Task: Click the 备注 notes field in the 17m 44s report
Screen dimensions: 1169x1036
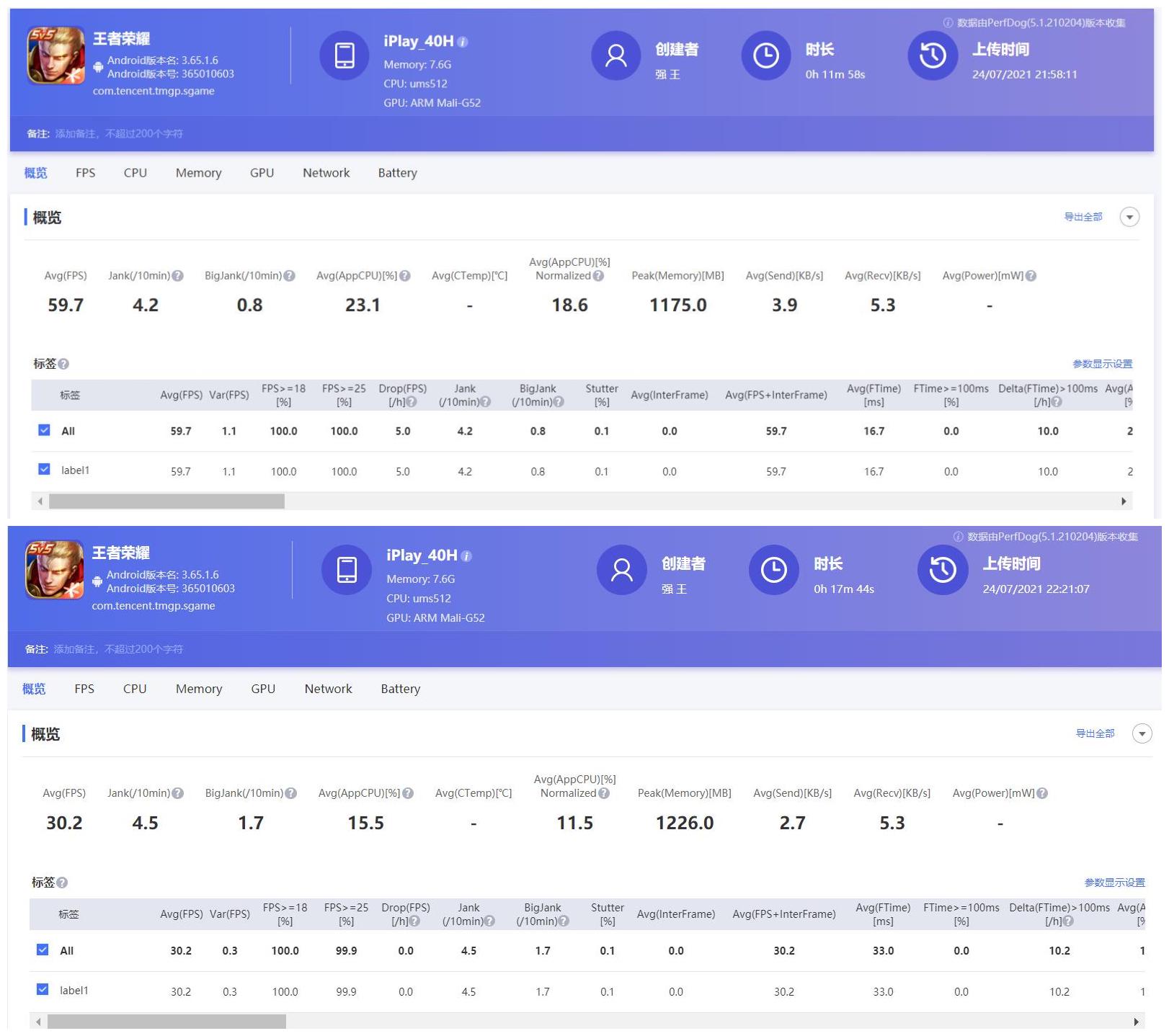Action: [x=118, y=649]
